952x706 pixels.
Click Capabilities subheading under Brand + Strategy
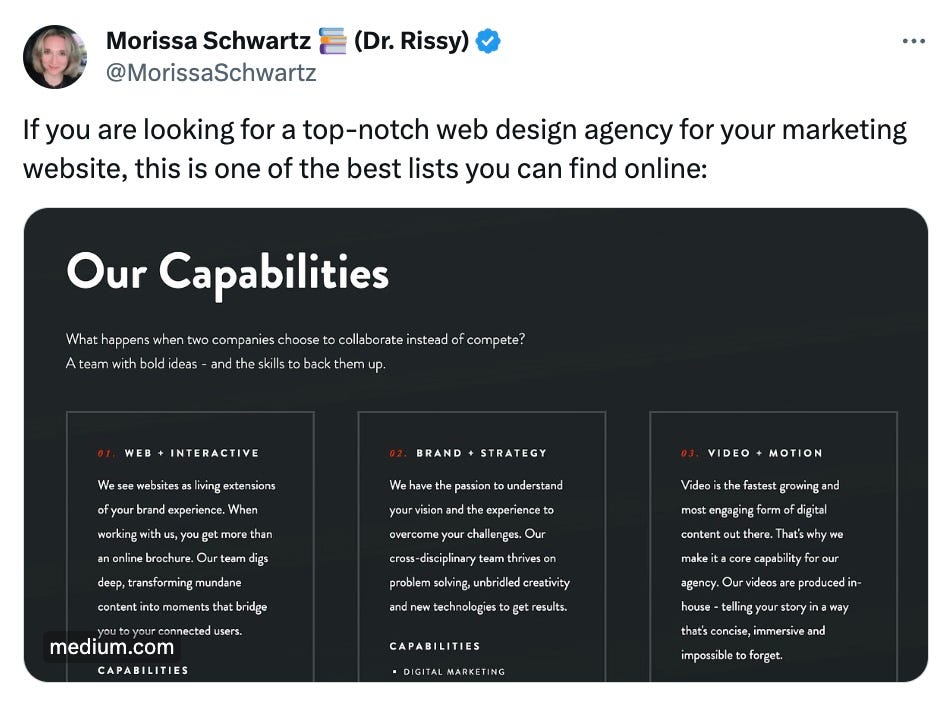click(435, 646)
